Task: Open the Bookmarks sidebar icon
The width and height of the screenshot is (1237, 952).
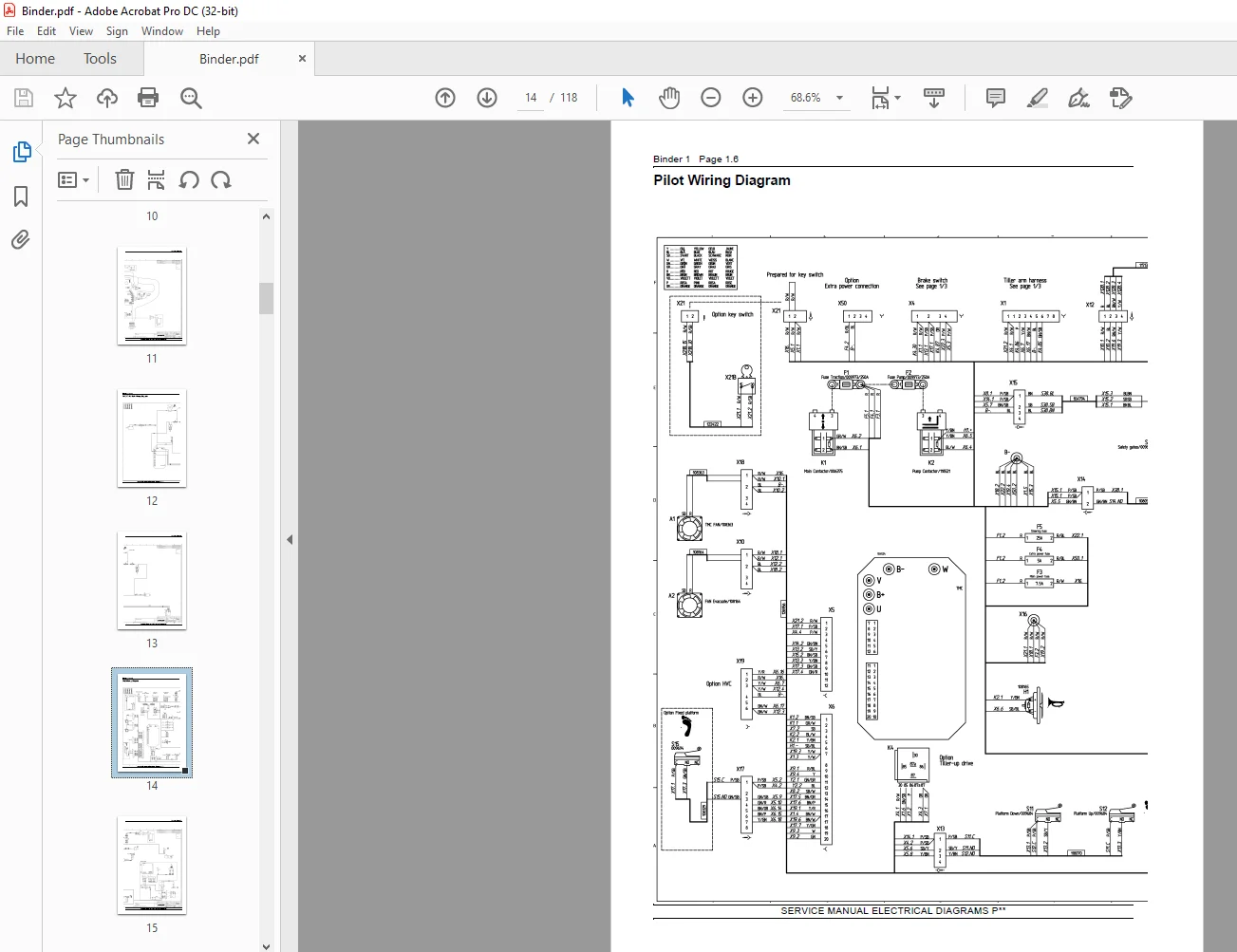Action: point(21,196)
